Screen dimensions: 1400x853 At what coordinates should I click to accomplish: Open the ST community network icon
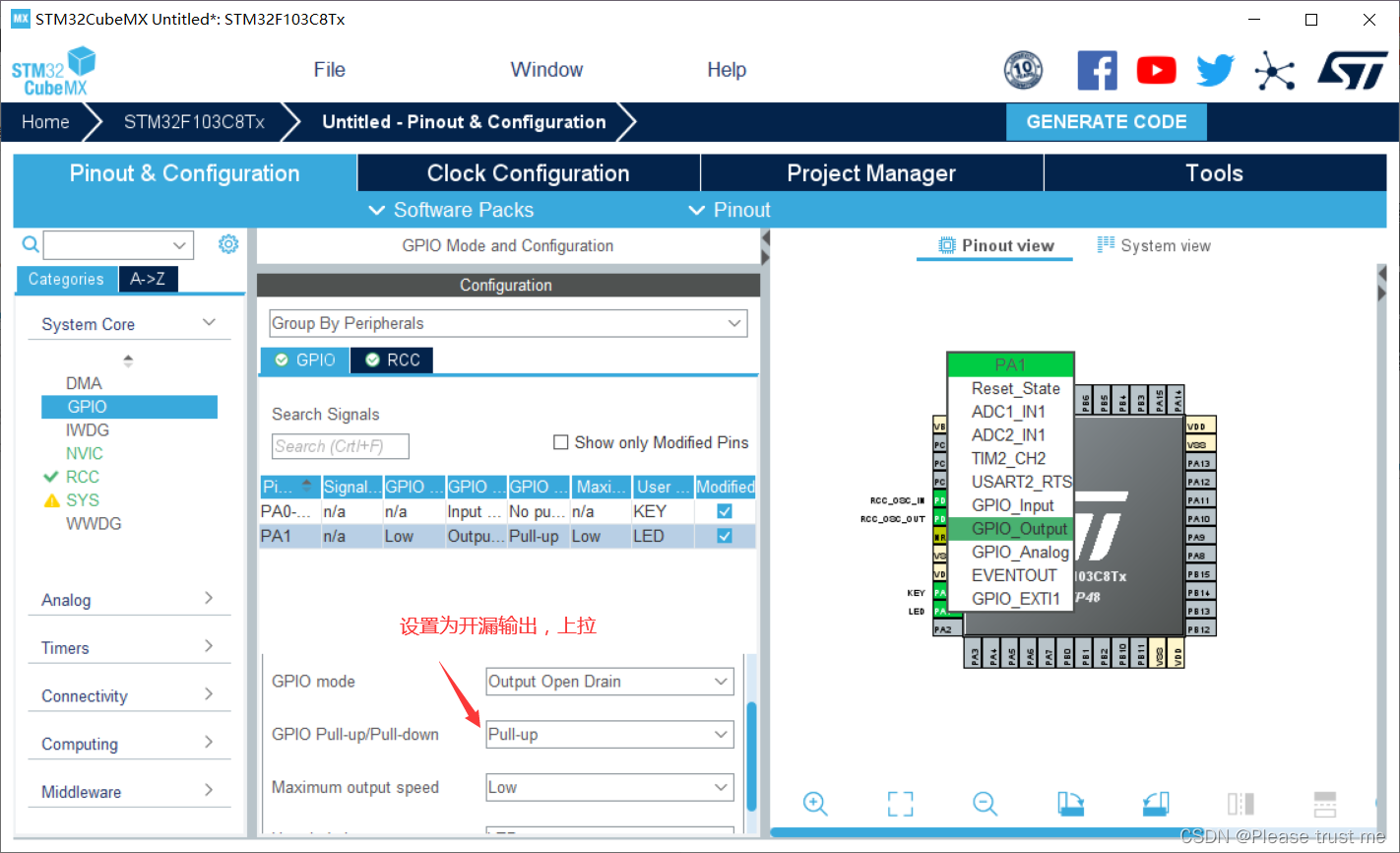point(1274,71)
